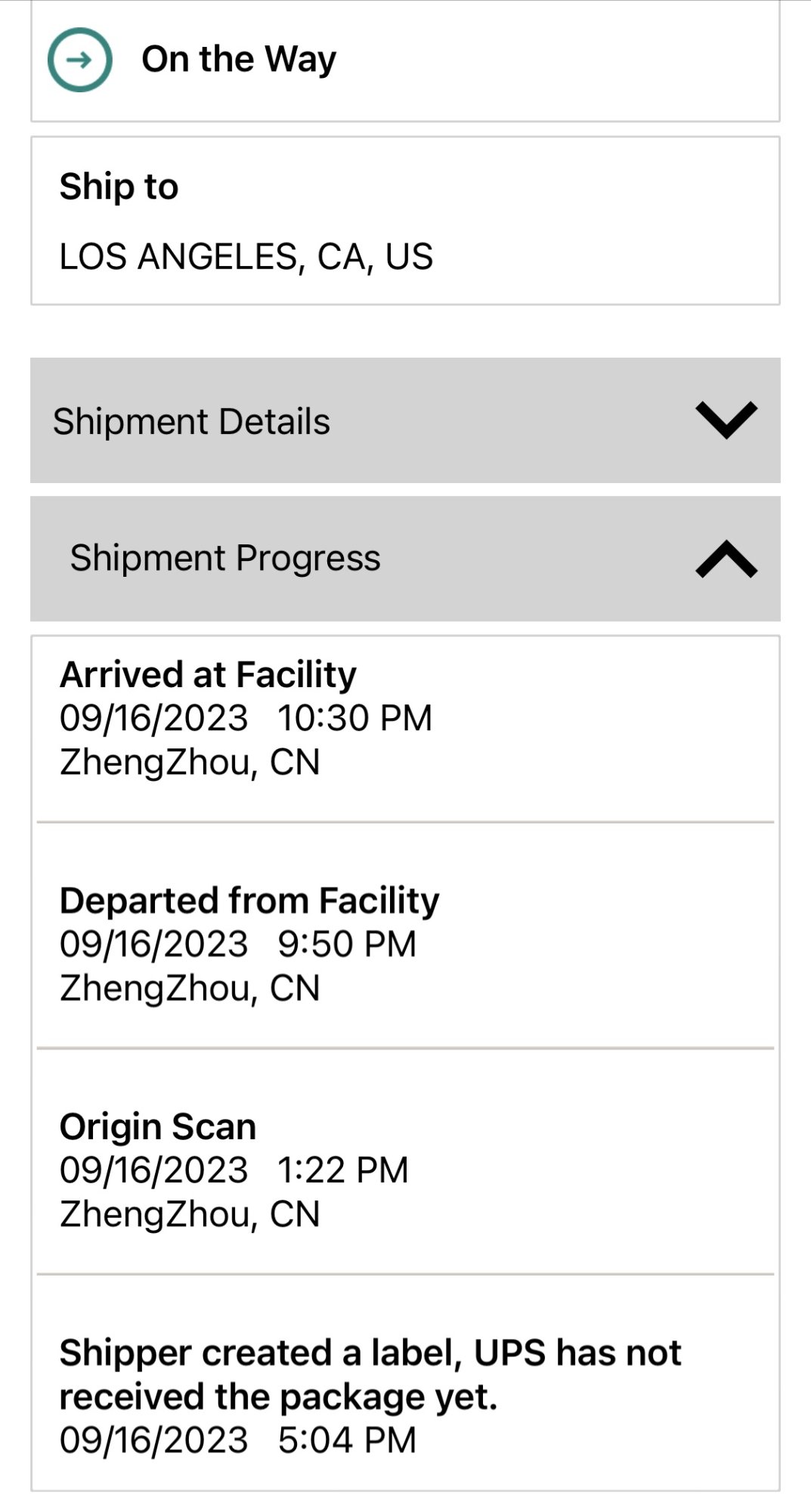Tap the 10:30 PM arrival timestamp
Screen dimensions: 811x1512
click(354, 717)
